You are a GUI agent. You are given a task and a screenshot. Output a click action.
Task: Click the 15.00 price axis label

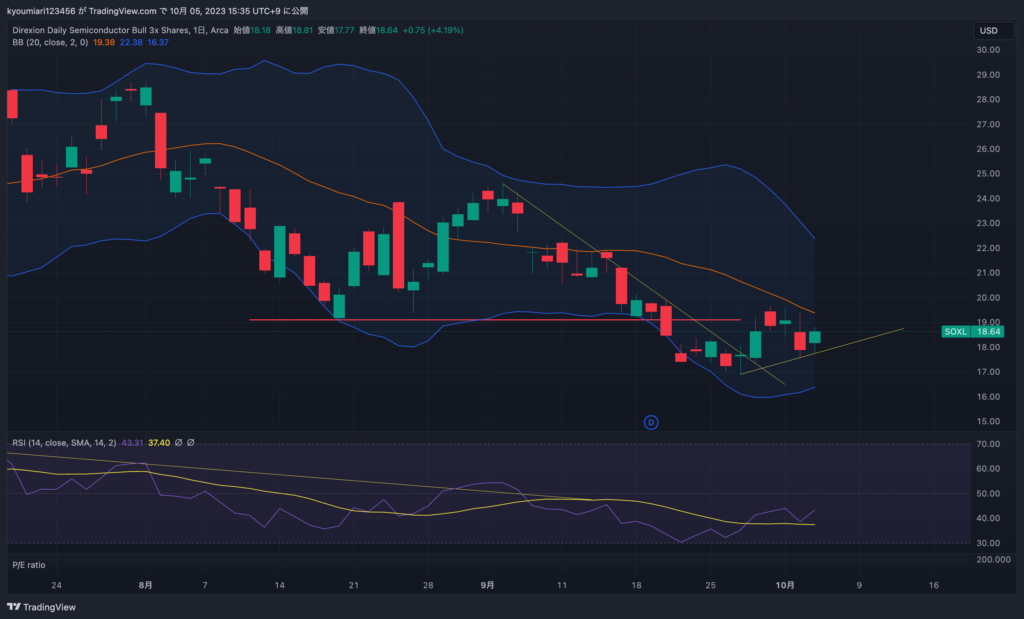point(988,421)
